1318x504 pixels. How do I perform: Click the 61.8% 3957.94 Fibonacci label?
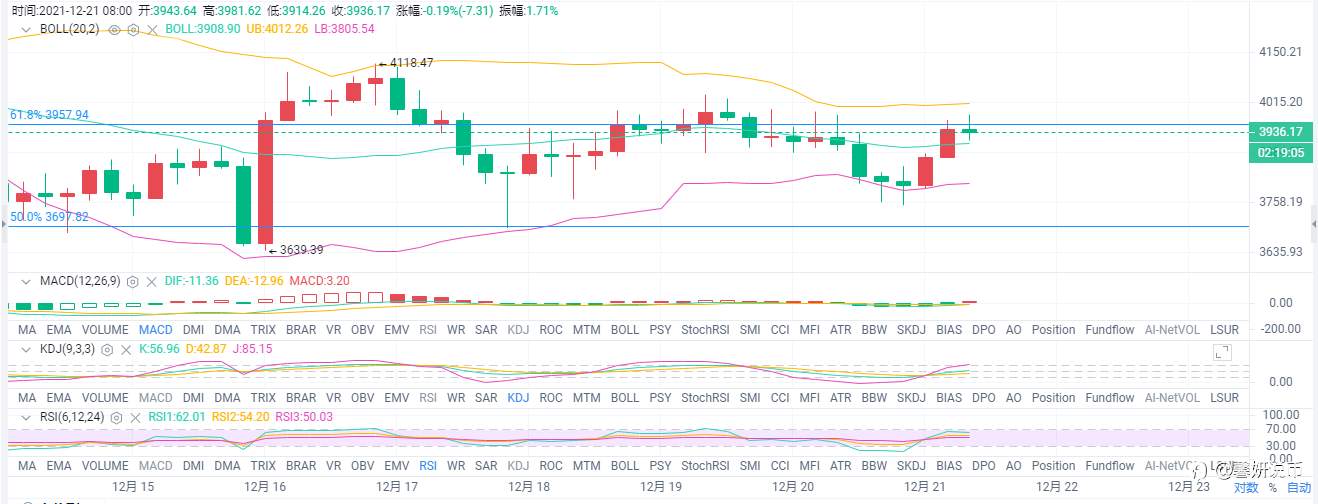point(49,115)
